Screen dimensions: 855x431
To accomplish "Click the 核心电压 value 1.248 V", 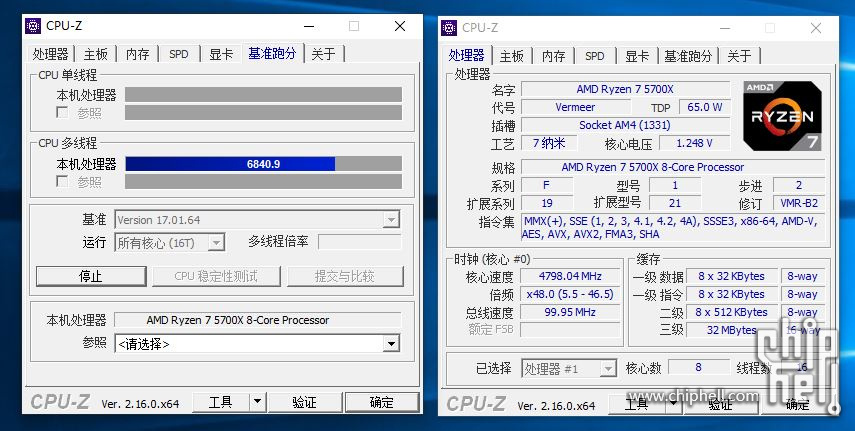I will click(x=695, y=143).
